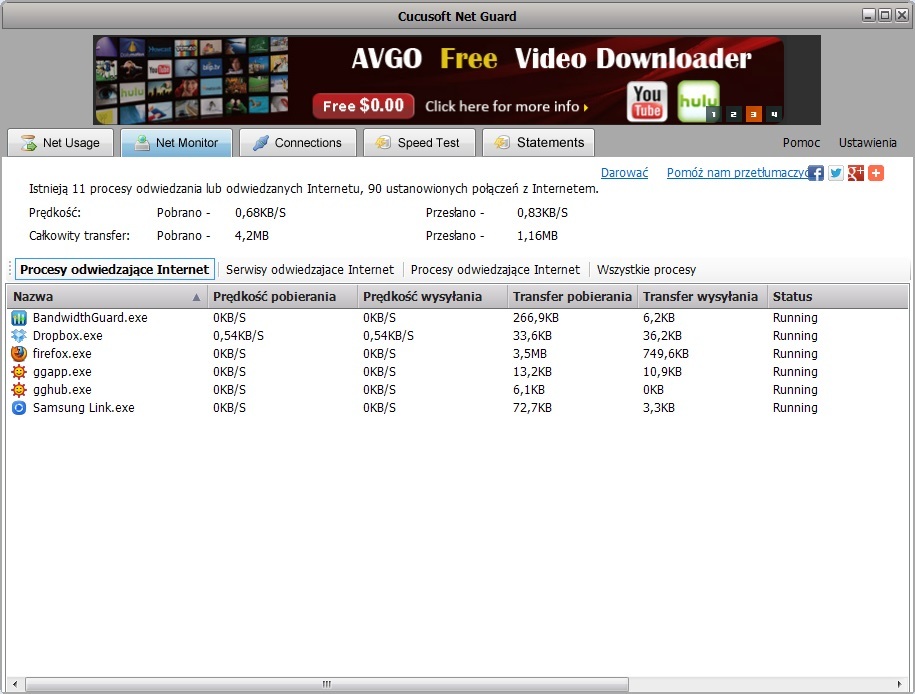
Task: Sort by Transfer wysyłania column
Action: (703, 297)
